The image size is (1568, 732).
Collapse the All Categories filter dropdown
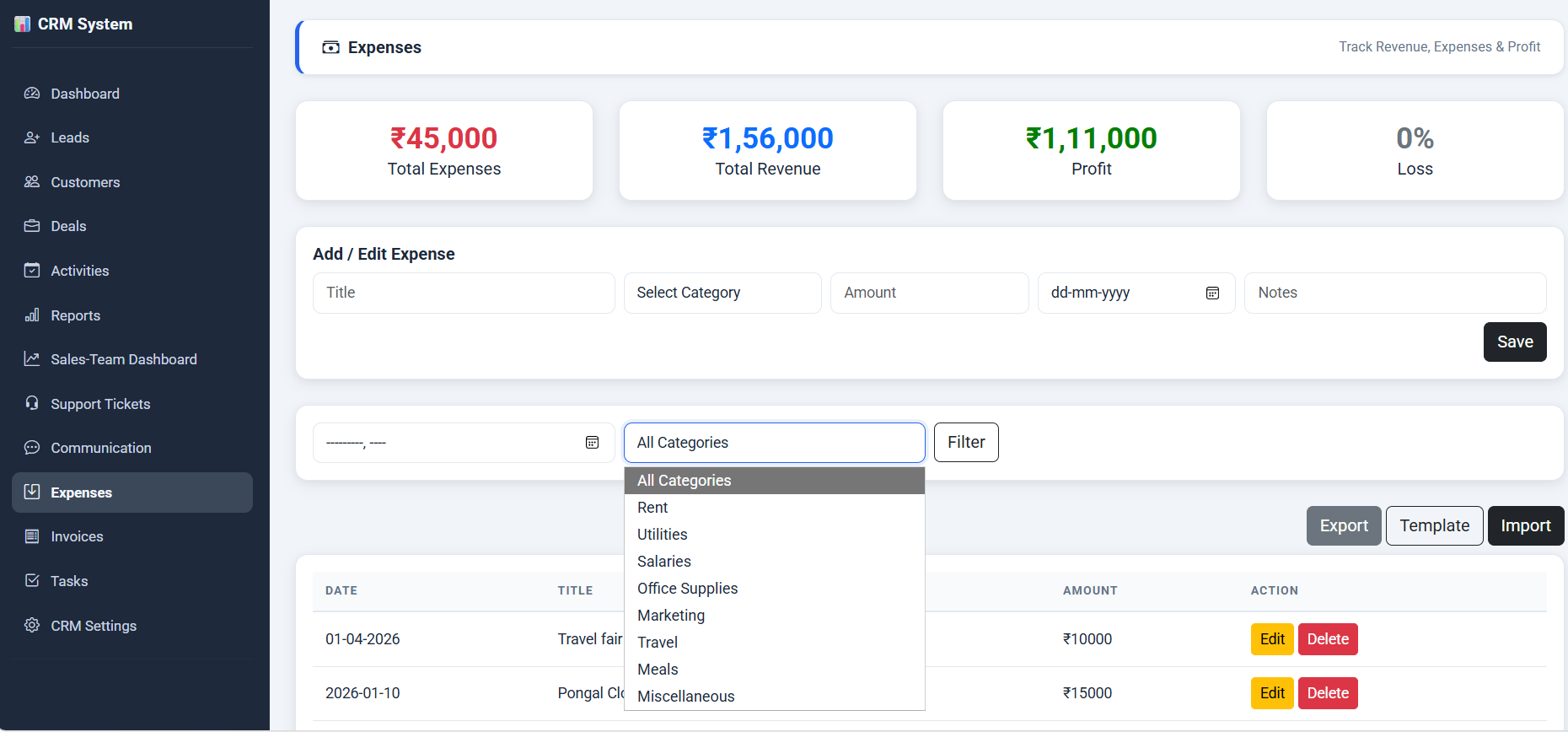(x=774, y=443)
